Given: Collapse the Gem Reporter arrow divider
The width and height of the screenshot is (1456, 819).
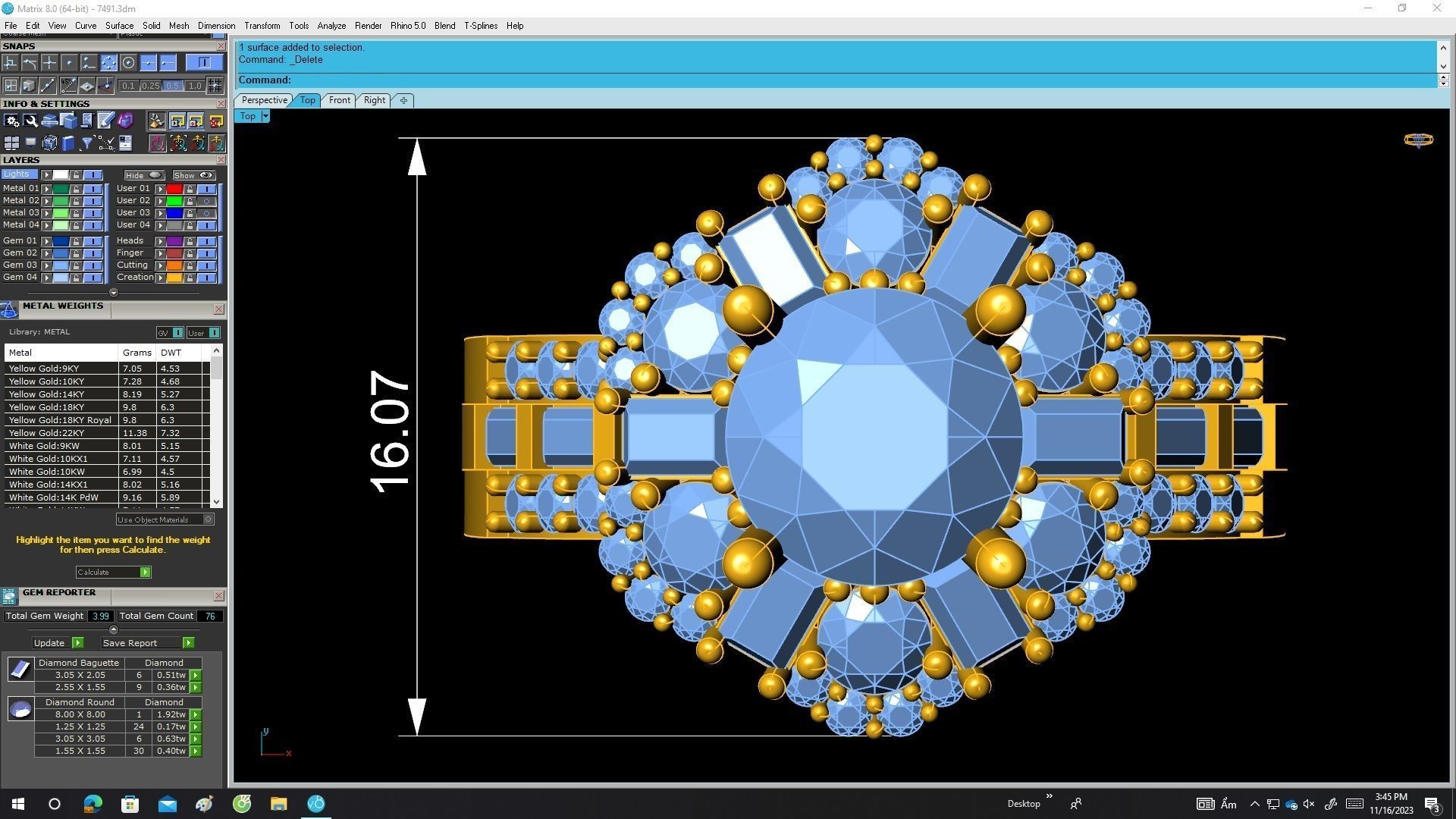Looking at the screenshot, I should click(113, 629).
